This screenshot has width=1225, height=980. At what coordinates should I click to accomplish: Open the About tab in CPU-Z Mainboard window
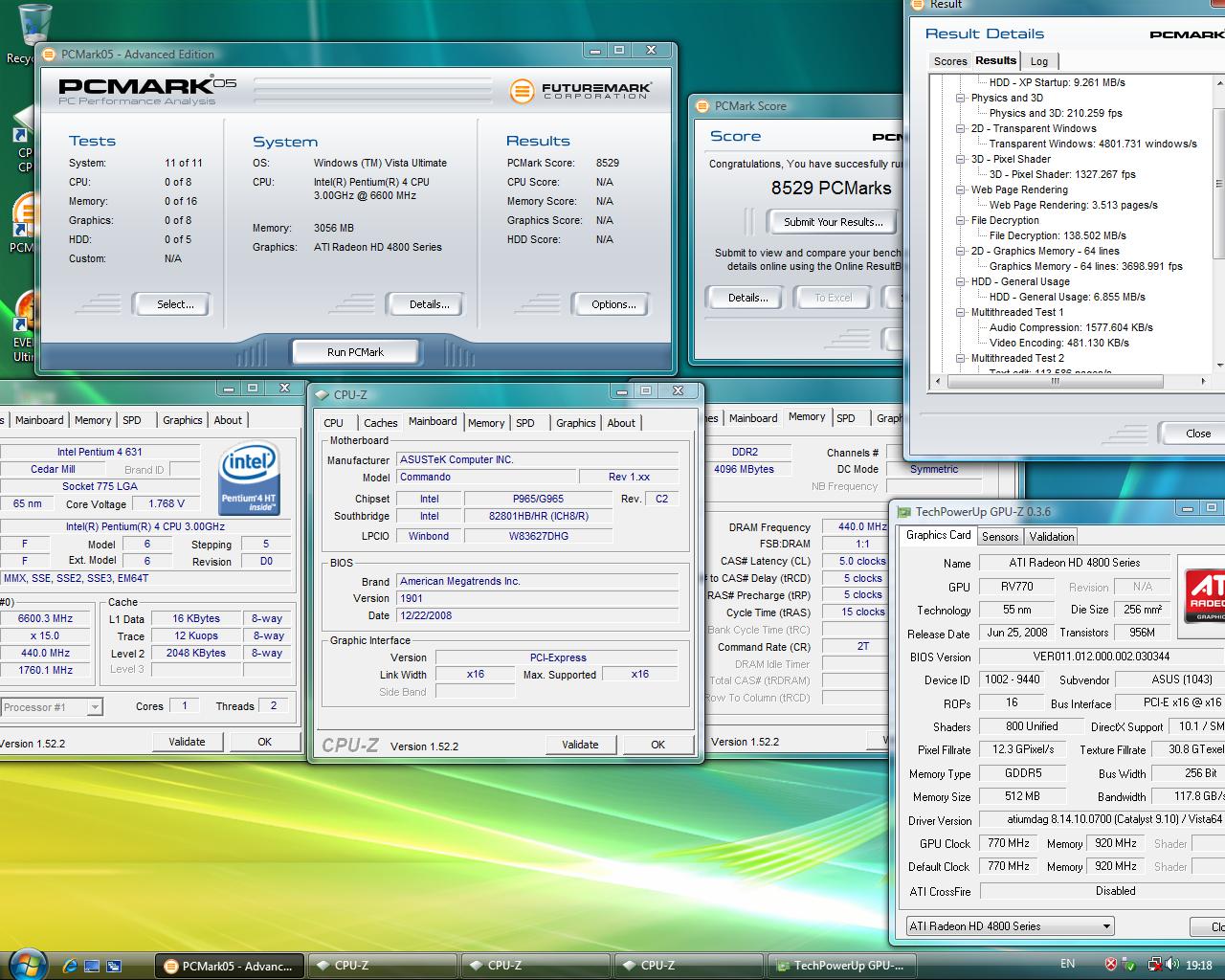(x=621, y=423)
